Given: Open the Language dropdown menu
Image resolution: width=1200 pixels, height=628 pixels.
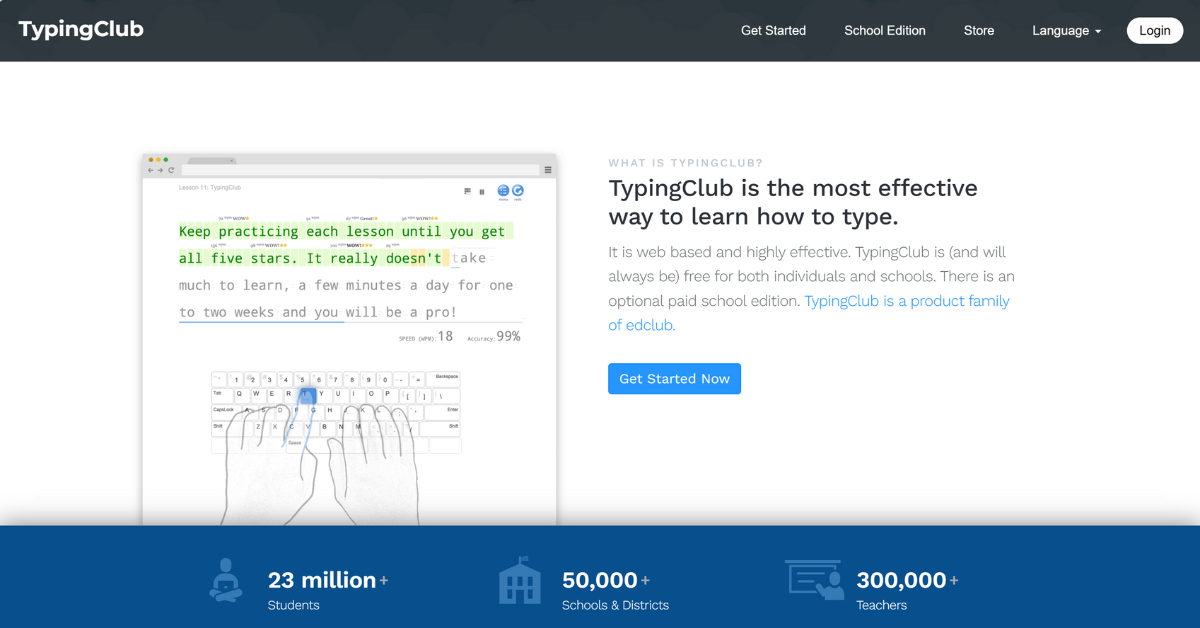Looking at the screenshot, I should 1066,31.
